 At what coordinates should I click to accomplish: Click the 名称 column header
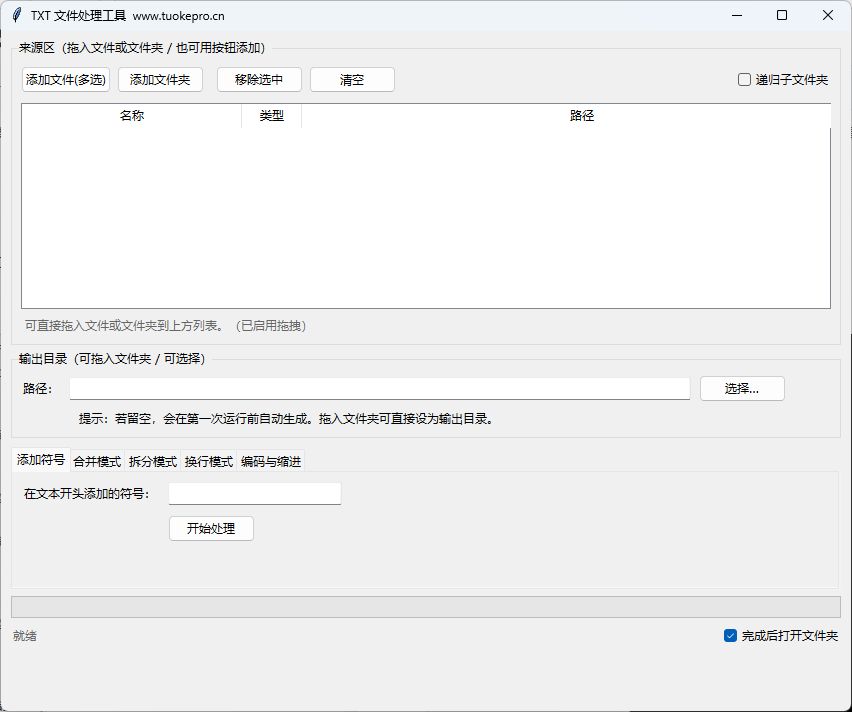point(132,115)
